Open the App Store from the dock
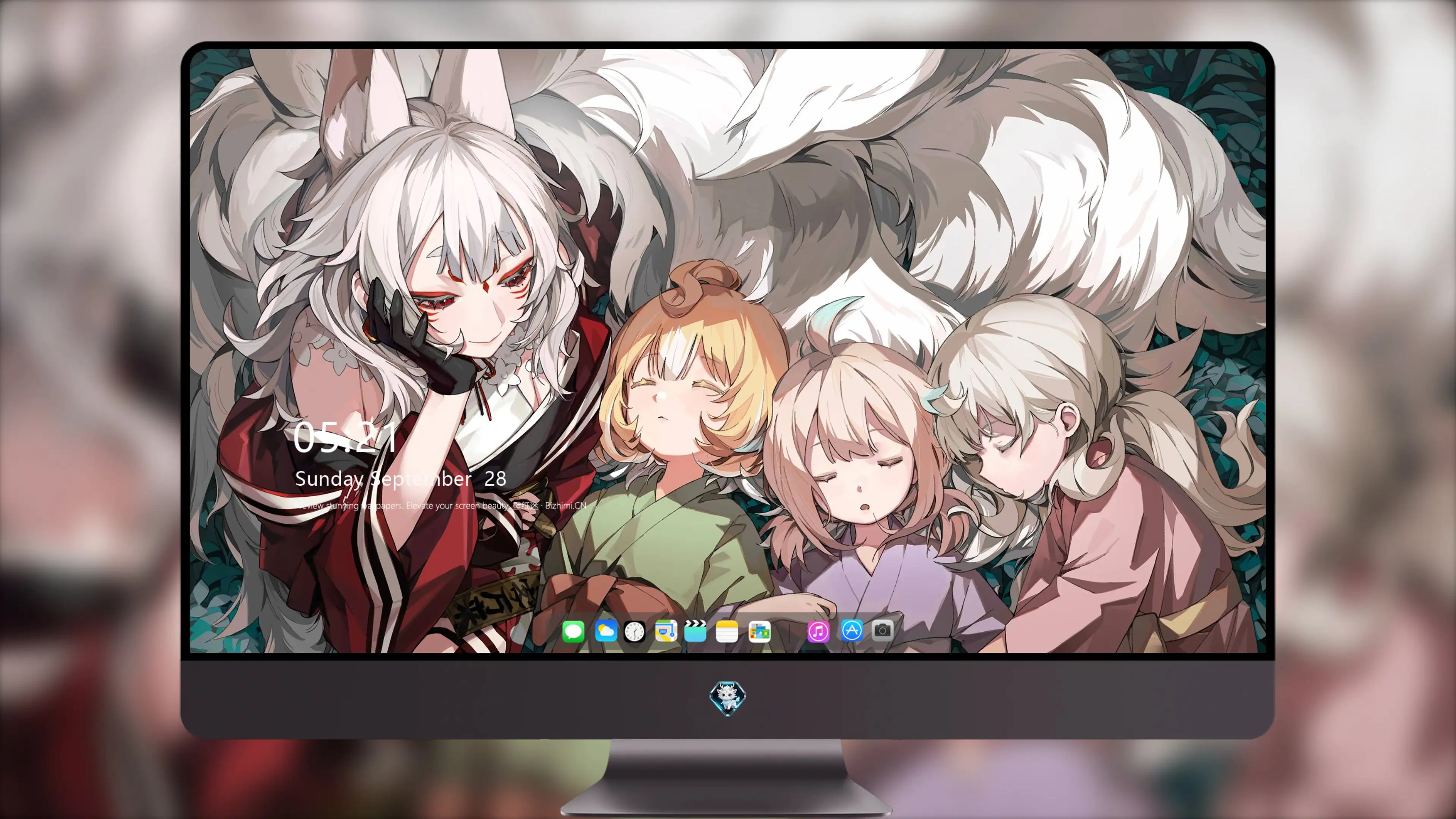This screenshot has height=819, width=1456. (x=851, y=630)
